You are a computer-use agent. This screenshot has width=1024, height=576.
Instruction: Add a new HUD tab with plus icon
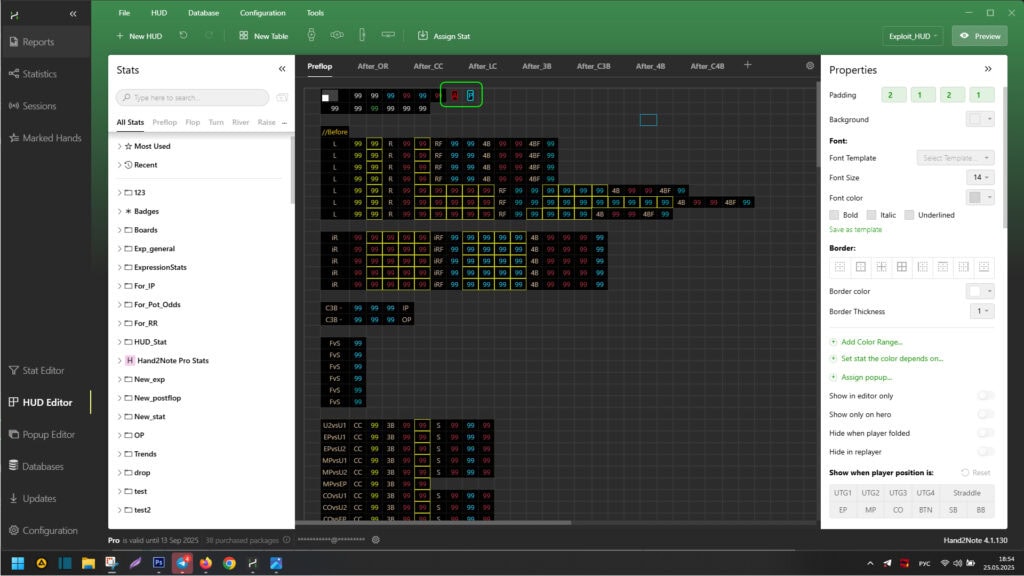(x=747, y=65)
